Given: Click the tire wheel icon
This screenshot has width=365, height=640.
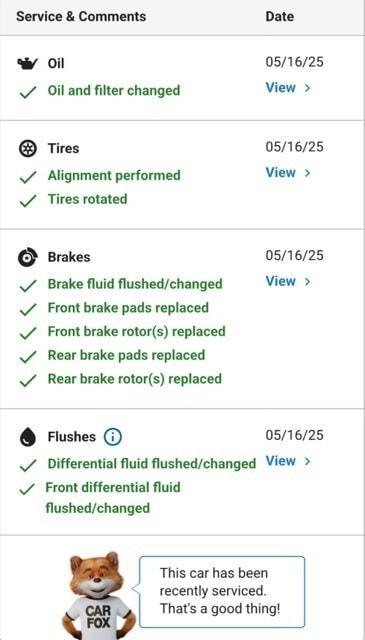Looking at the screenshot, I should (28, 148).
